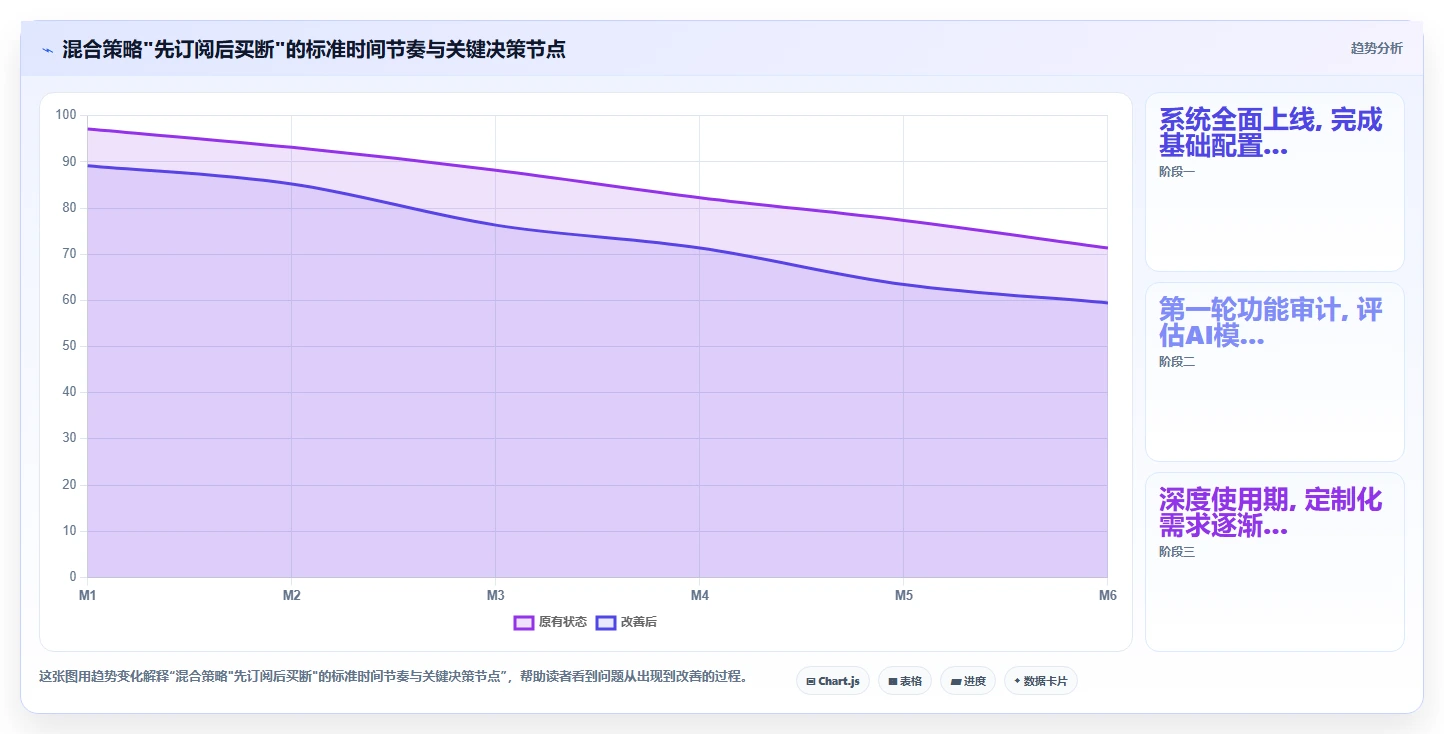
Task: Open the 阶段三 card 深度使用期
Action: (1275, 562)
